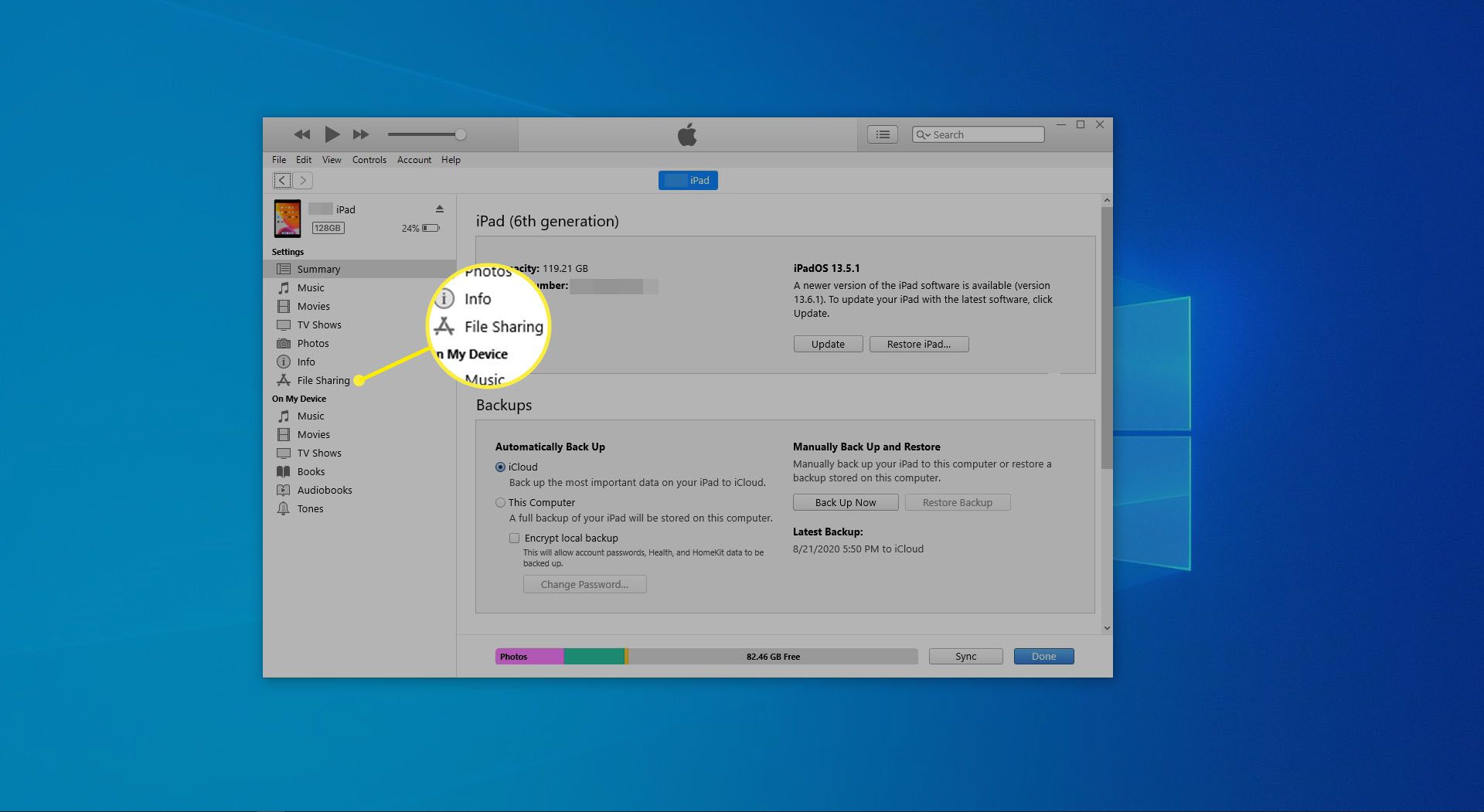Open the Account menu

coord(414,160)
